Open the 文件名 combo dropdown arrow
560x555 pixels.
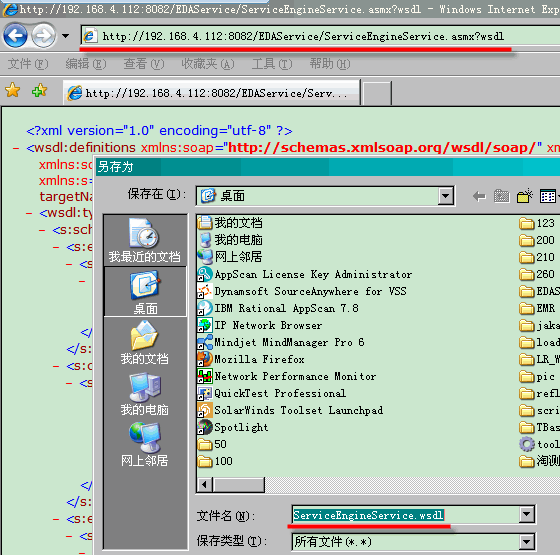(527, 515)
